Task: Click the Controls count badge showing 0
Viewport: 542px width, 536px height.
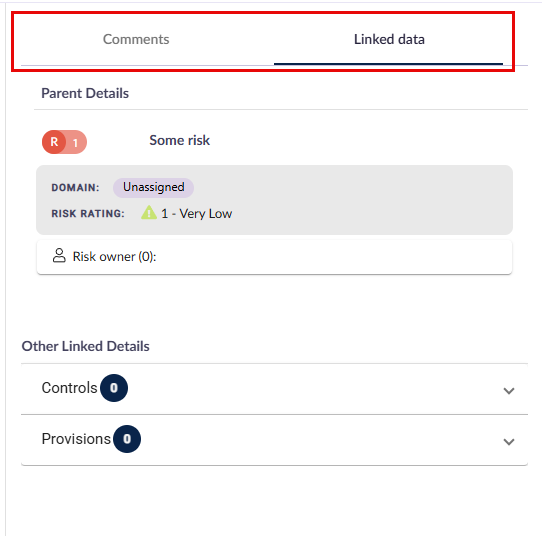Action: [x=114, y=388]
